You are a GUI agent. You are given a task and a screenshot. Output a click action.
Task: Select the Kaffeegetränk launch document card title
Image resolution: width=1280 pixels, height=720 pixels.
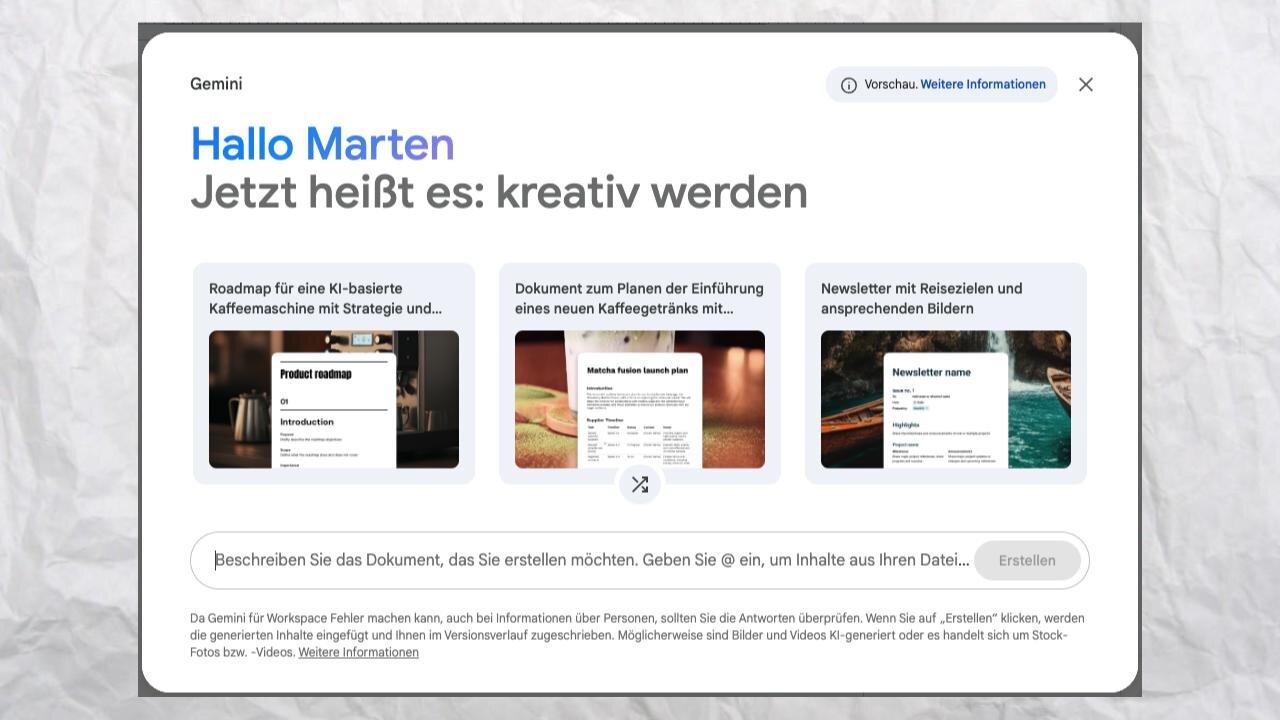[x=639, y=298]
